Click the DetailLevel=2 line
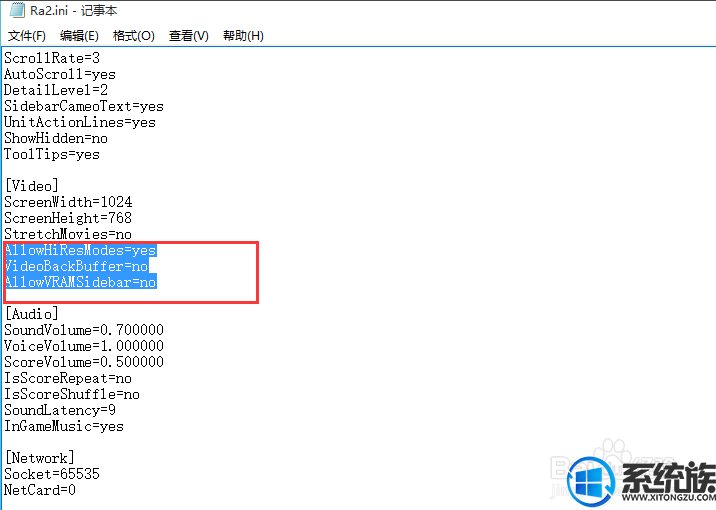Viewport: 716px width, 510px height. click(x=56, y=90)
